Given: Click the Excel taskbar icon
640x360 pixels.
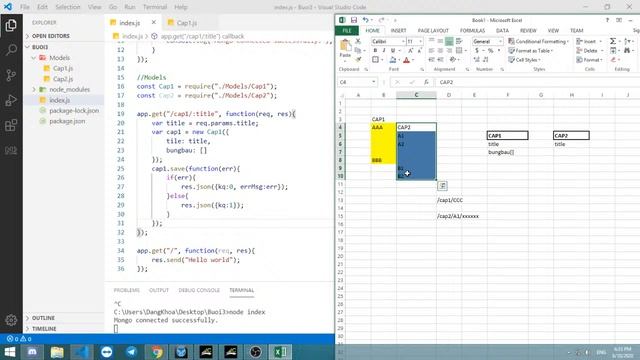Looking at the screenshot, I should [280, 352].
